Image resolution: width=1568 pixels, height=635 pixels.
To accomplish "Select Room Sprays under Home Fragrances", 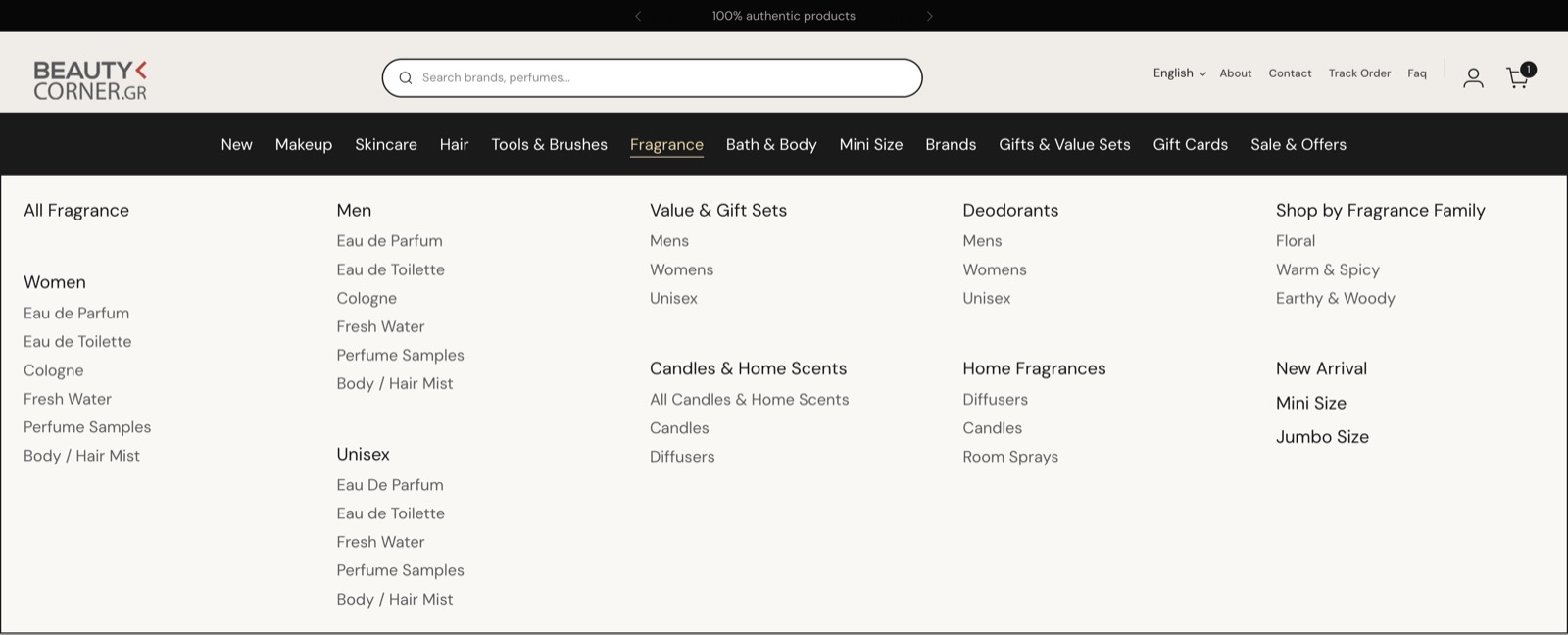I will coord(1010,457).
